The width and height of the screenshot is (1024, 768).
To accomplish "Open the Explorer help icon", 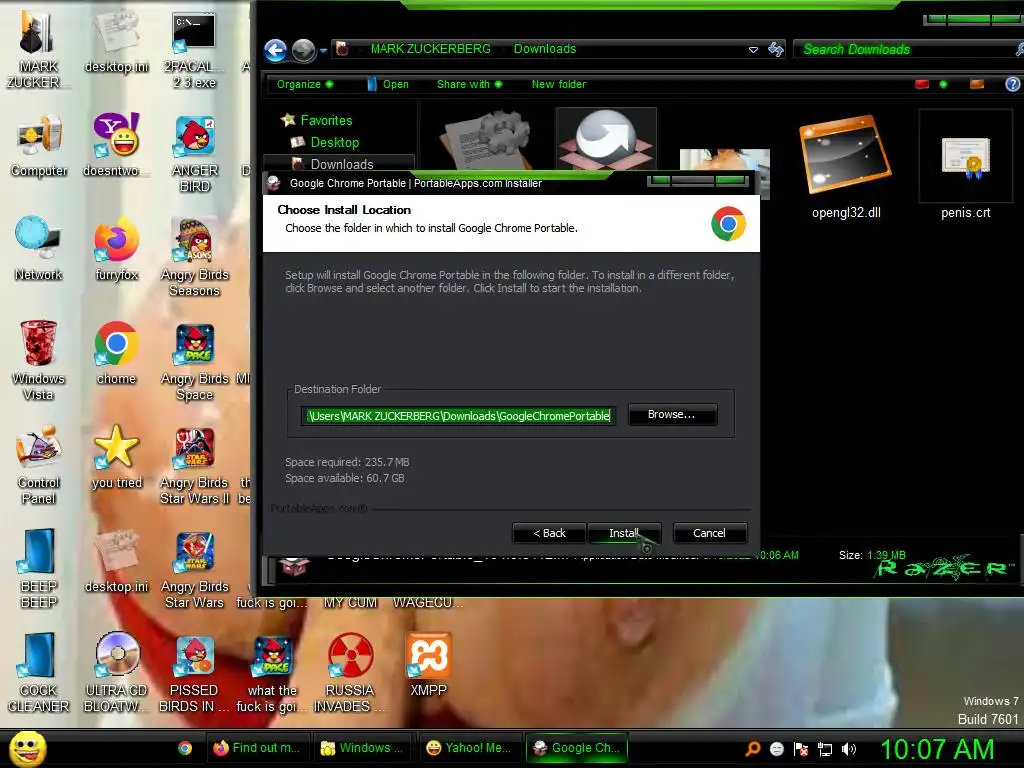I will pos(1012,84).
